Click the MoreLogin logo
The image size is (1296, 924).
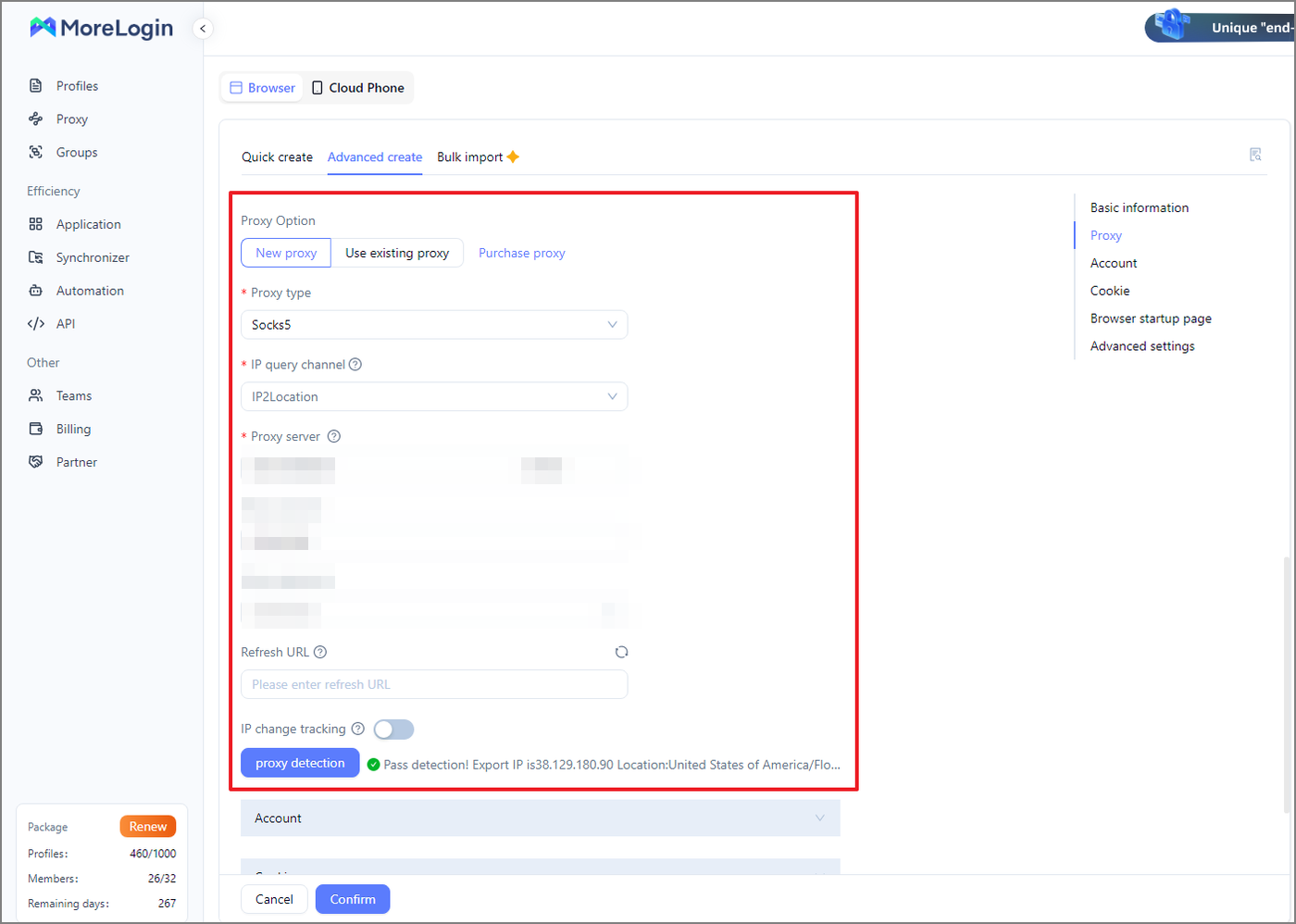pyautogui.click(x=101, y=28)
